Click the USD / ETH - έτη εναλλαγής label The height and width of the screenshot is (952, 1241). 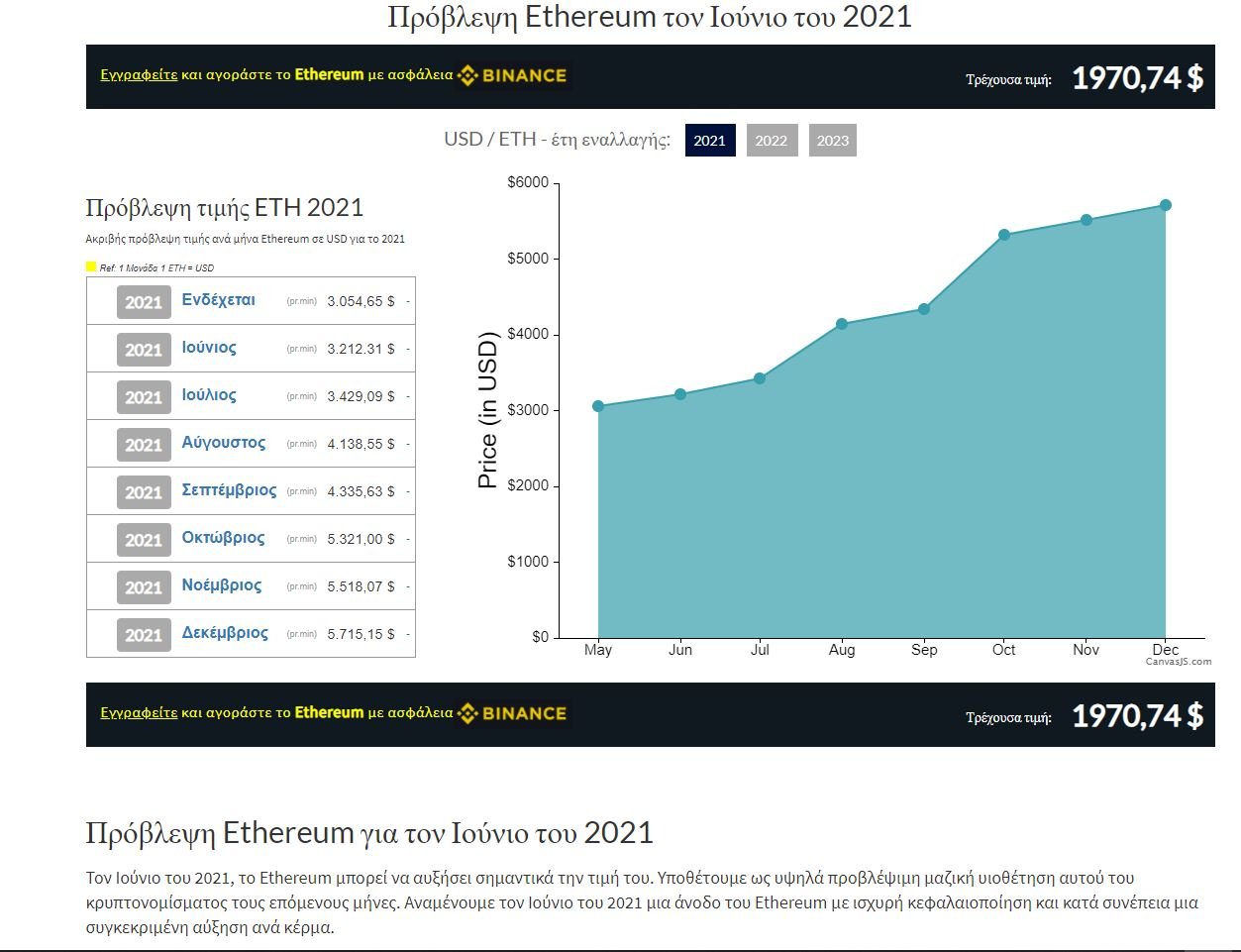pos(557,140)
